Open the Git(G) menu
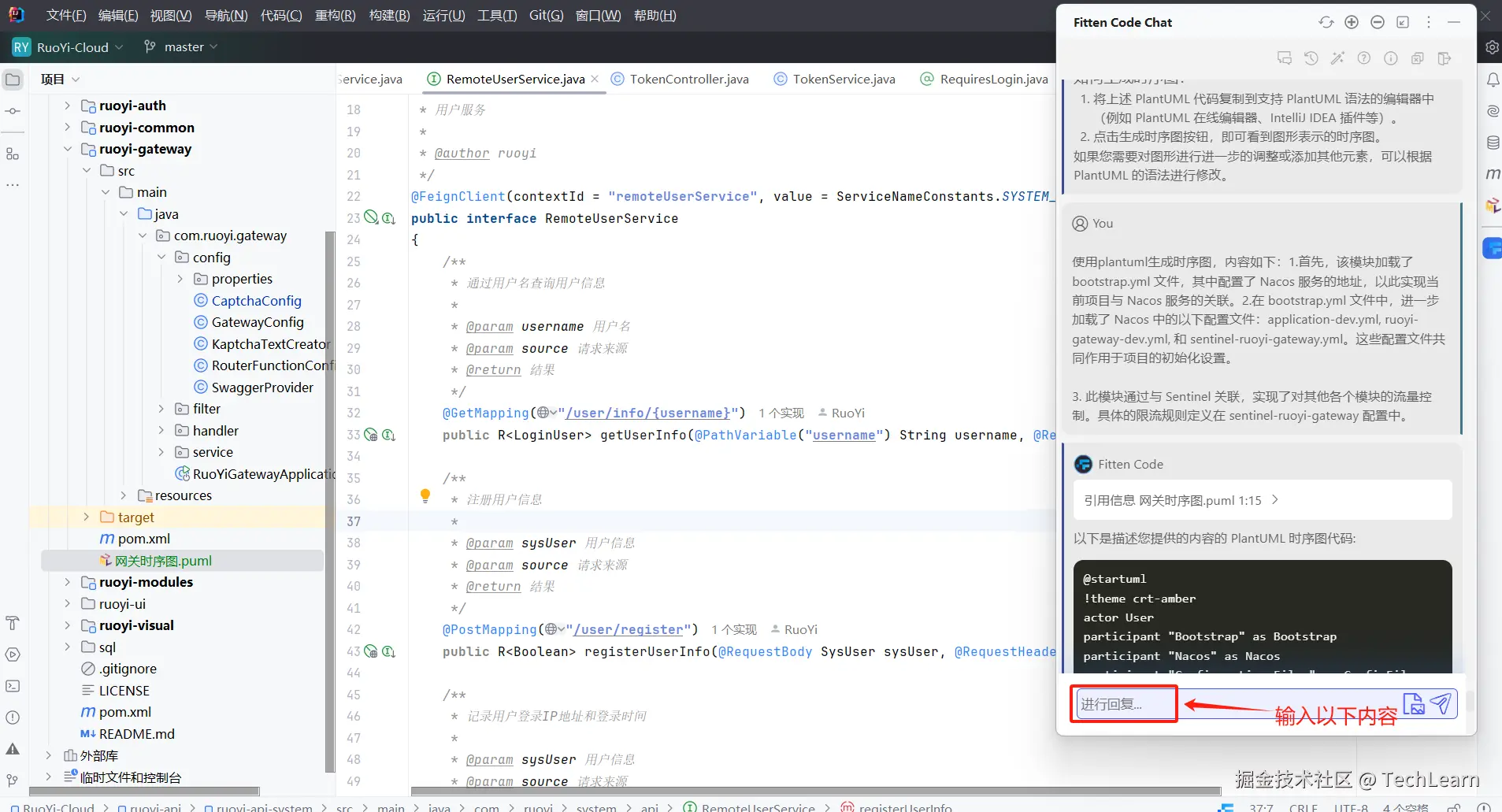The width and height of the screenshot is (1502, 812). [547, 16]
